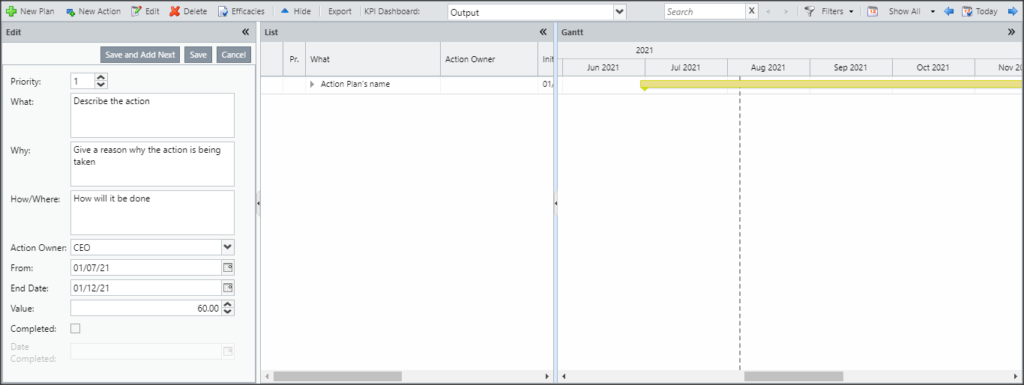
Task: Open the From date calendar picker
Action: coord(228,268)
